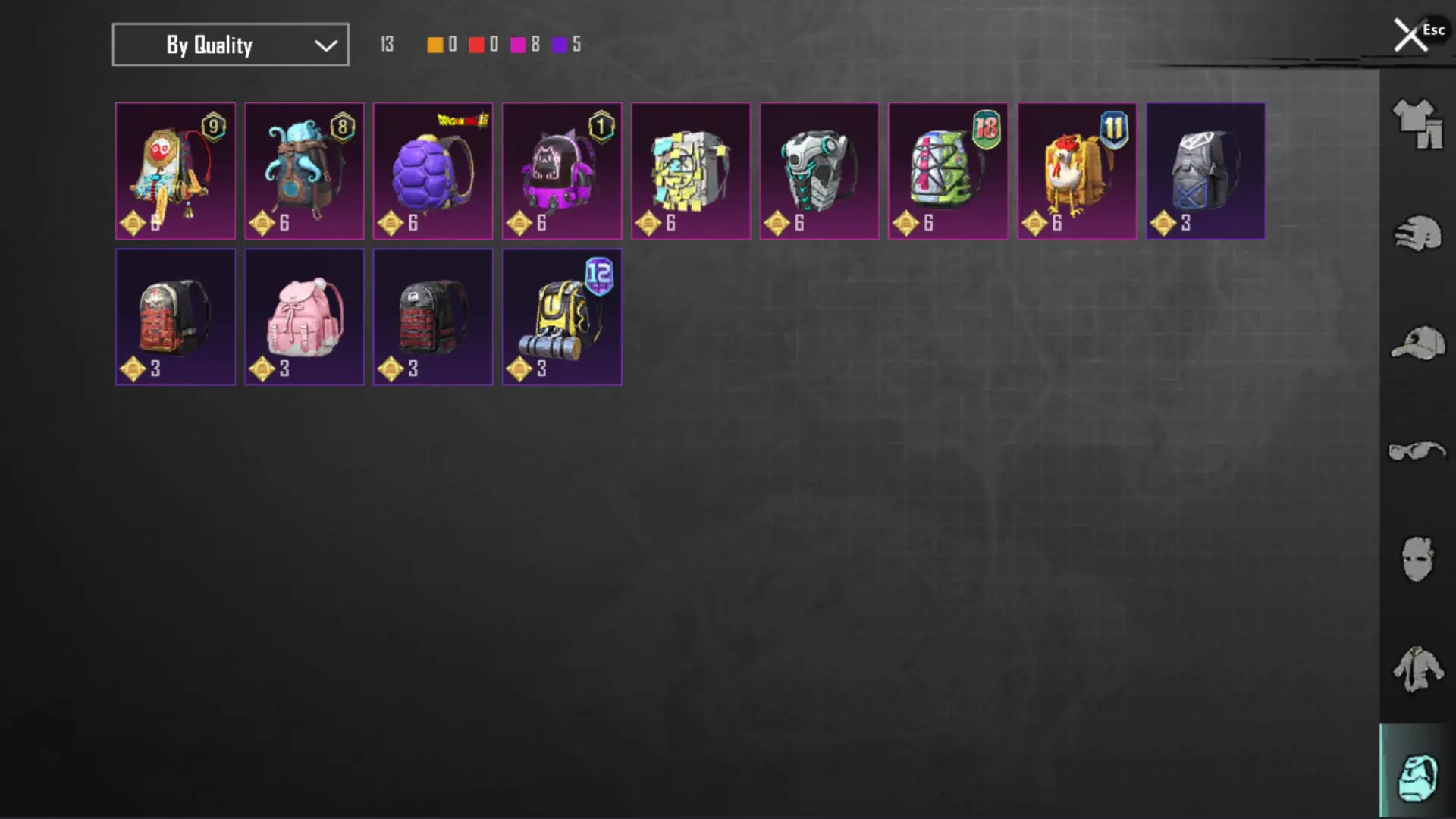Select the backpack category icon

pyautogui.click(x=1417, y=777)
